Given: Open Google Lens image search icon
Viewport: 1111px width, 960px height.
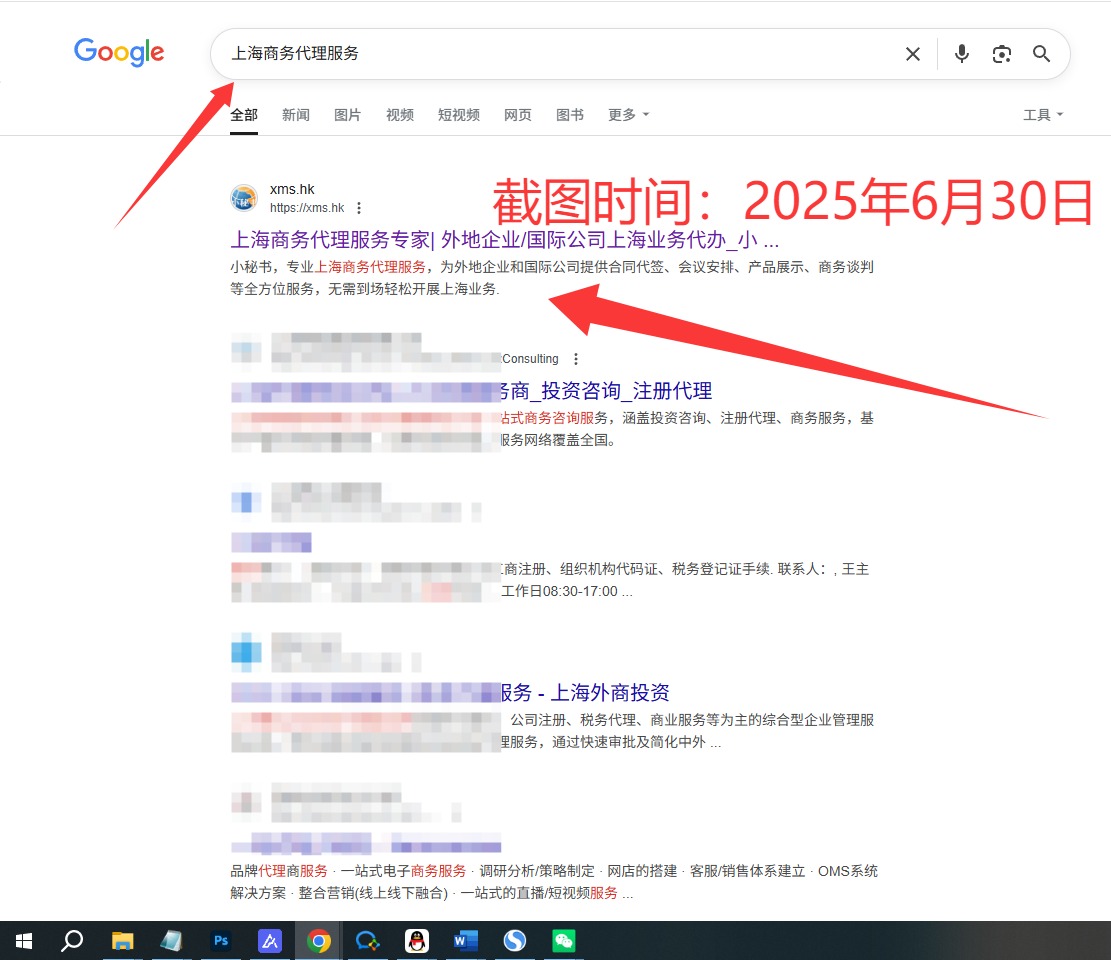Looking at the screenshot, I should coord(1001,54).
